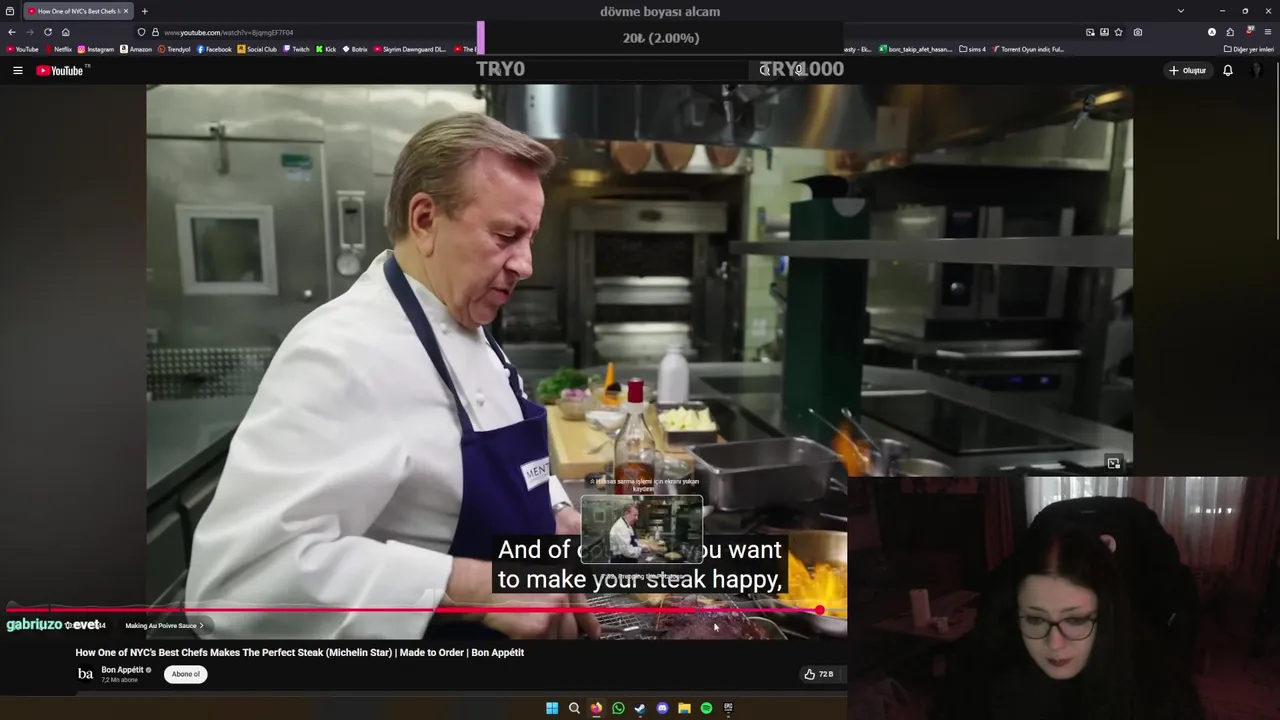Click the video progress bar scrubber handle

coord(820,610)
